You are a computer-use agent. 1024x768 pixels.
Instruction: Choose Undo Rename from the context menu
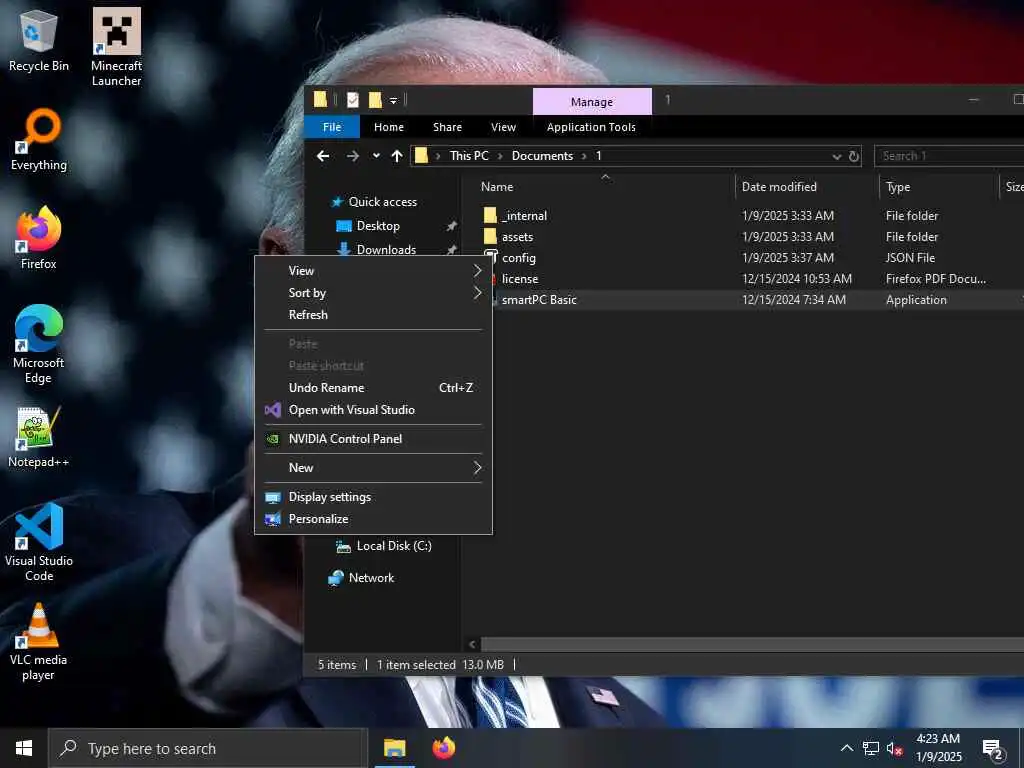(374, 388)
